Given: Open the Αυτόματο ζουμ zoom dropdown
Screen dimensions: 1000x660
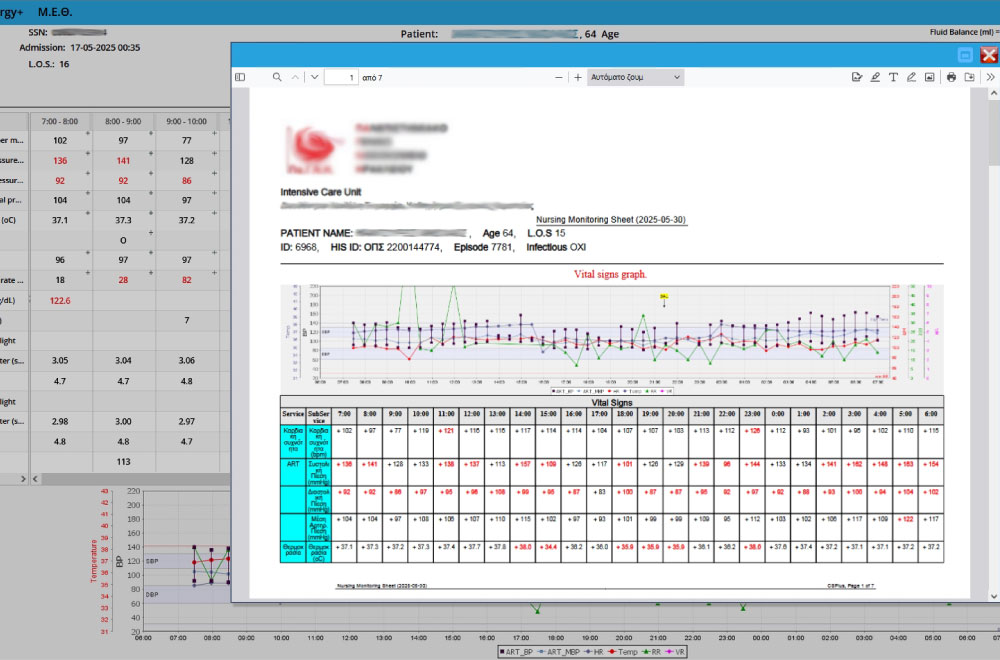Looking at the screenshot, I should click(x=635, y=77).
